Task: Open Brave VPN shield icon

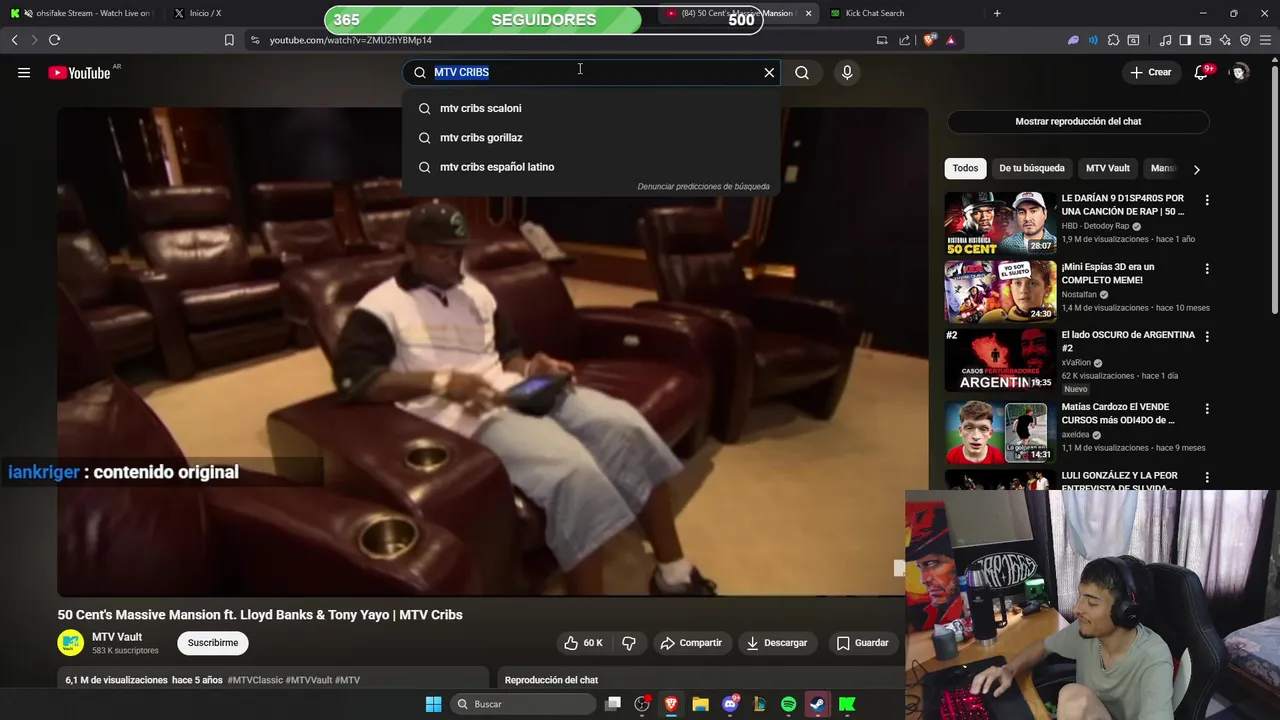Action: pyautogui.click(x=1245, y=40)
